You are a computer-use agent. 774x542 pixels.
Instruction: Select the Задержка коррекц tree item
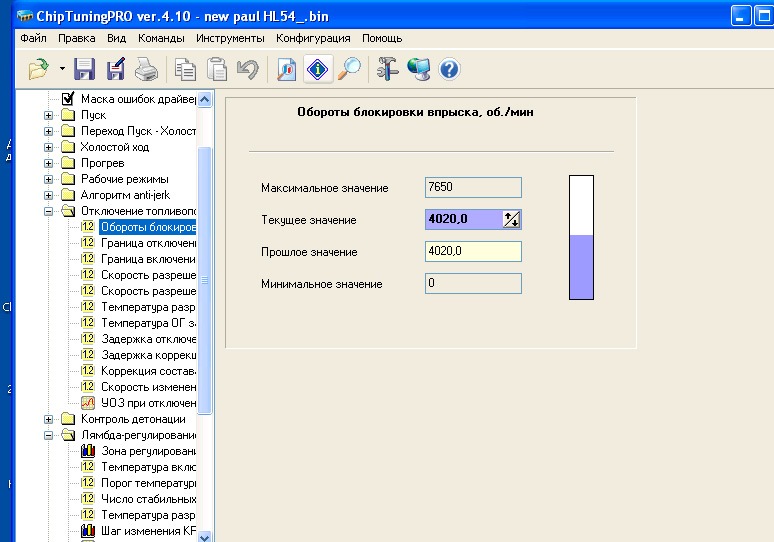[x=148, y=355]
